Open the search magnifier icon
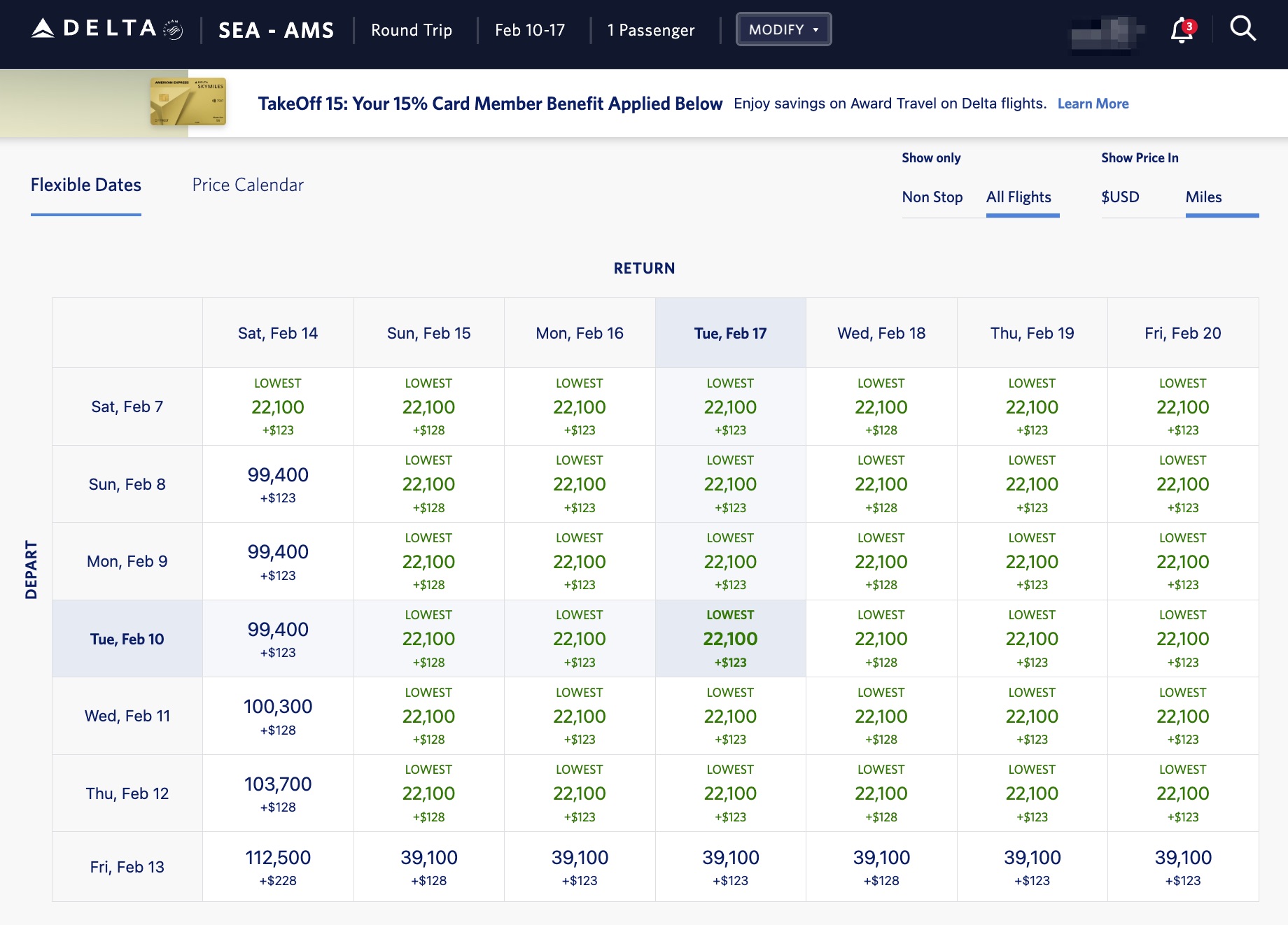1288x925 pixels. (x=1242, y=28)
